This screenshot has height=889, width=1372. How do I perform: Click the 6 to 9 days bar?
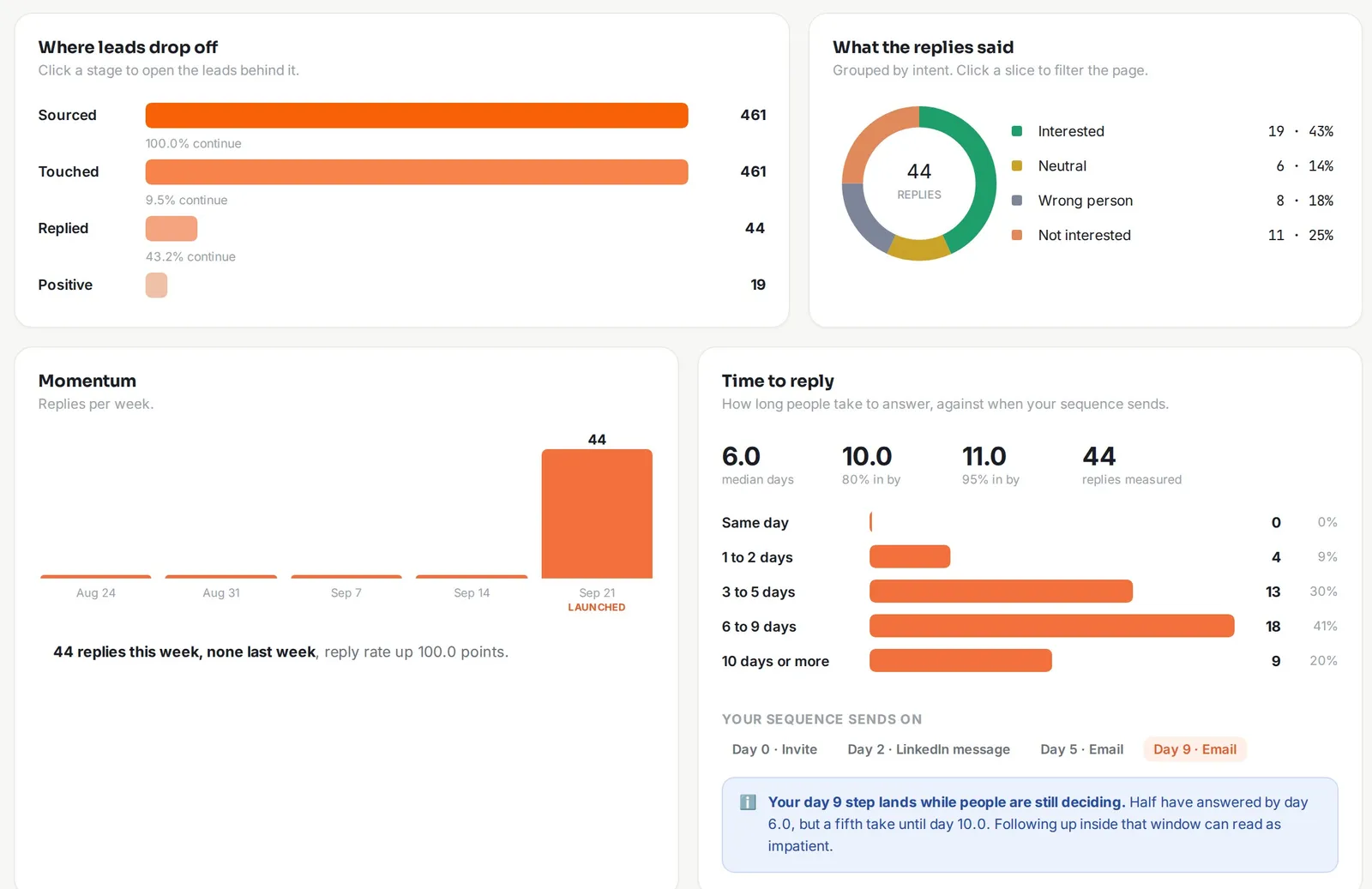pyautogui.click(x=1052, y=626)
